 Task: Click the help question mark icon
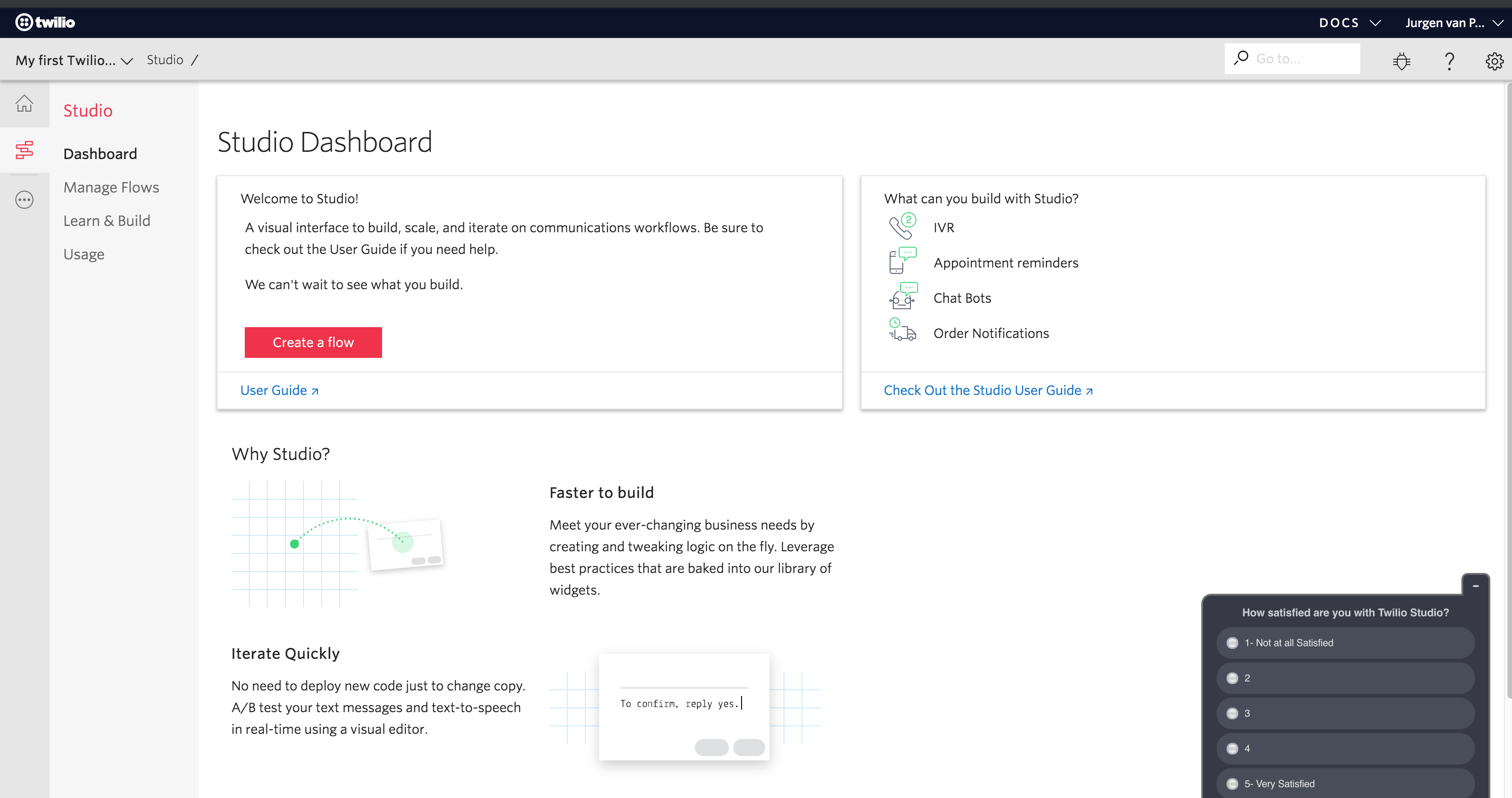pos(1449,61)
